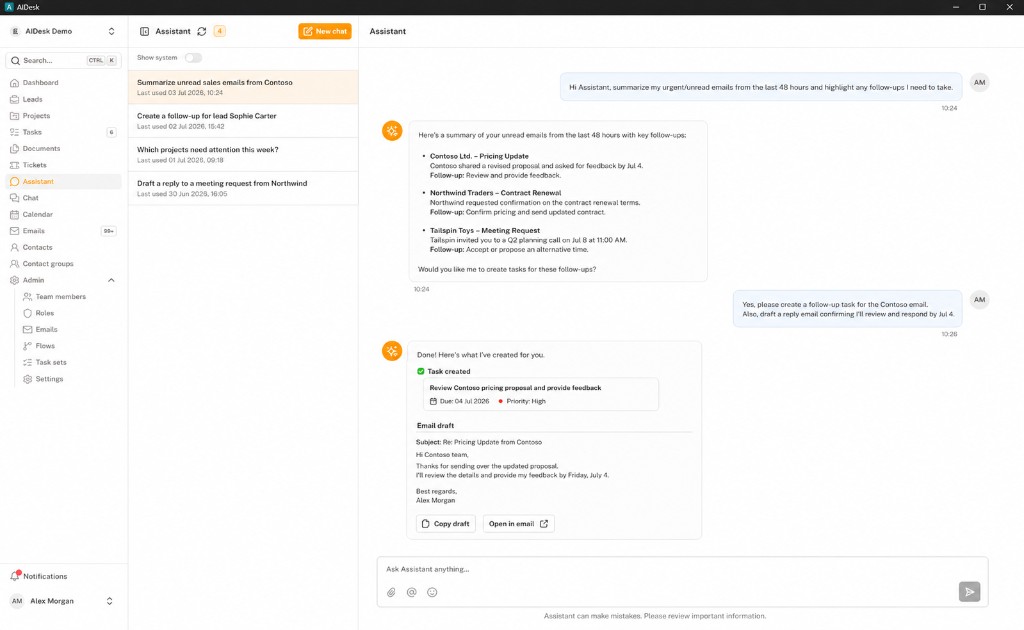
Task: Open chat Which projects need attention this week
Action: click(x=243, y=155)
